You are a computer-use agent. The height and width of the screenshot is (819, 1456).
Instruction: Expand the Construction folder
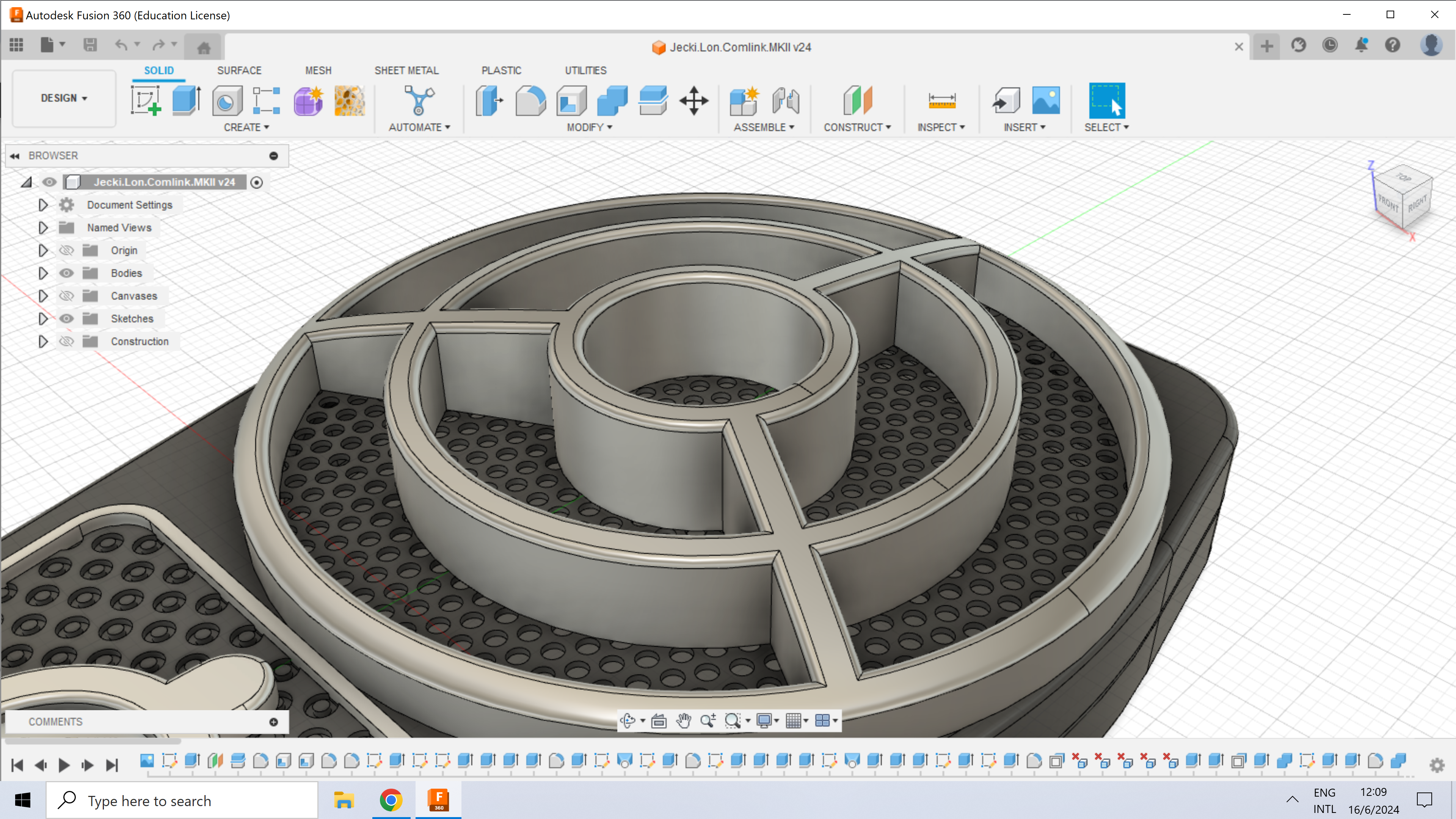(x=43, y=341)
